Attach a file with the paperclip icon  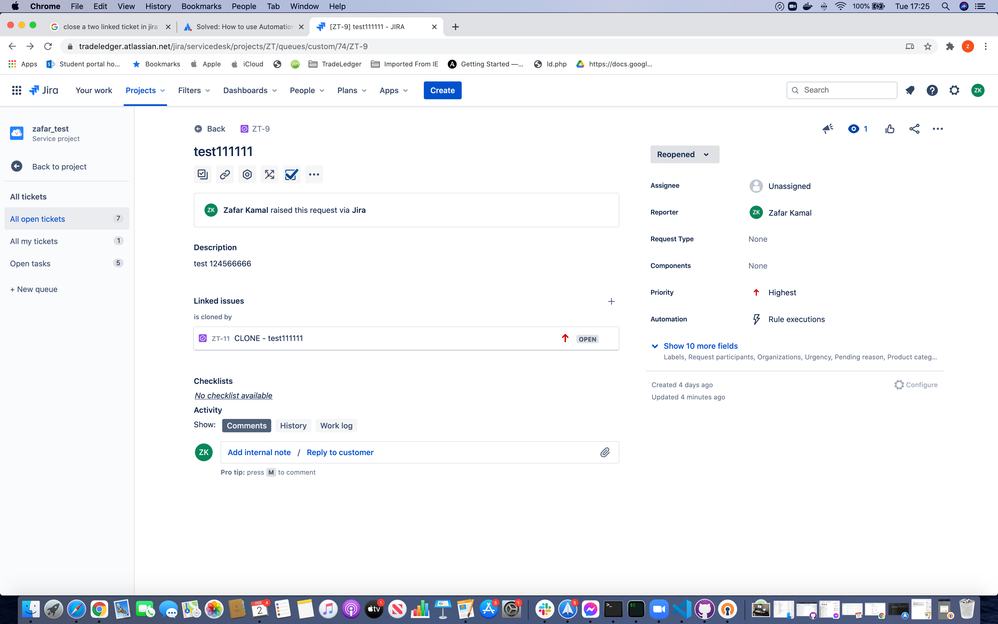pyautogui.click(x=605, y=452)
